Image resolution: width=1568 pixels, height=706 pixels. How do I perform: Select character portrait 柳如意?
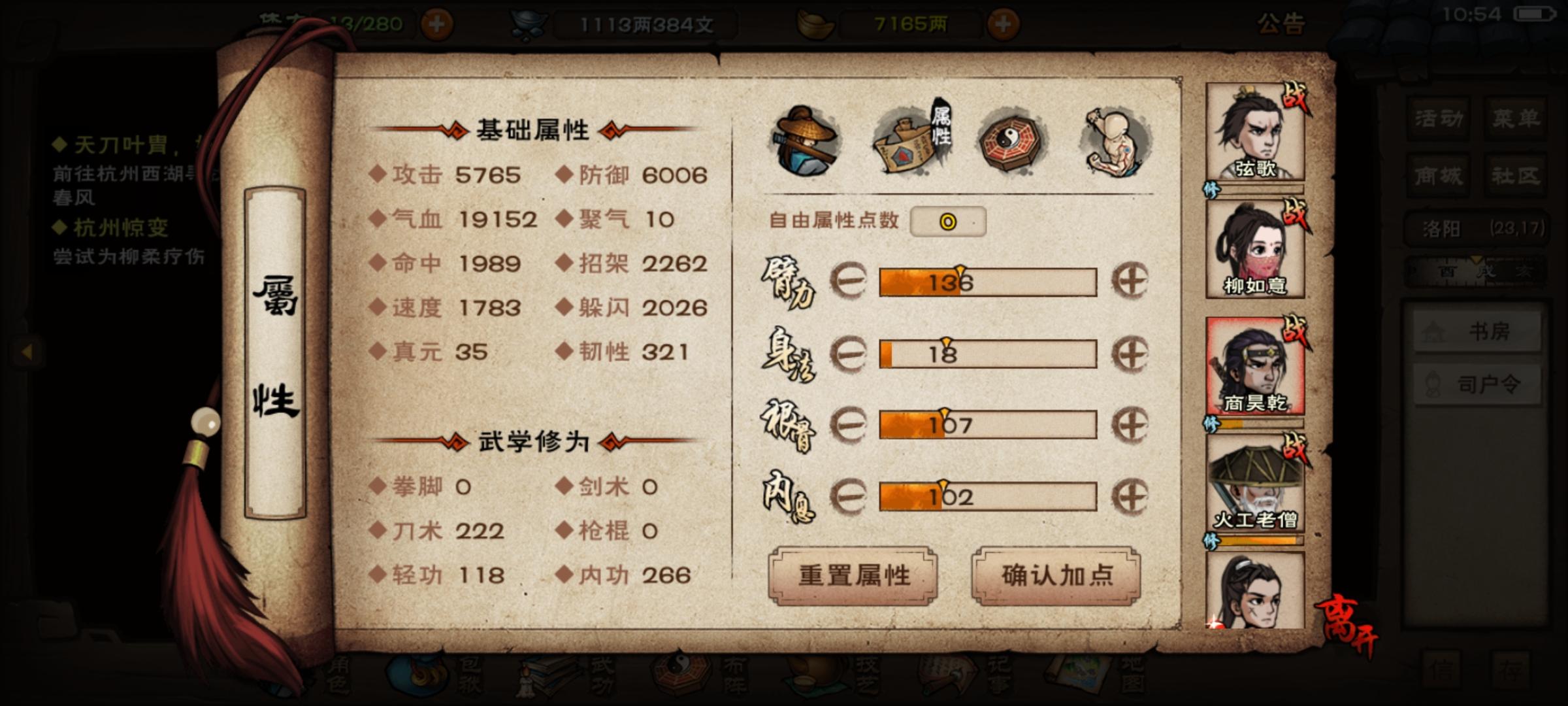pyautogui.click(x=1255, y=249)
